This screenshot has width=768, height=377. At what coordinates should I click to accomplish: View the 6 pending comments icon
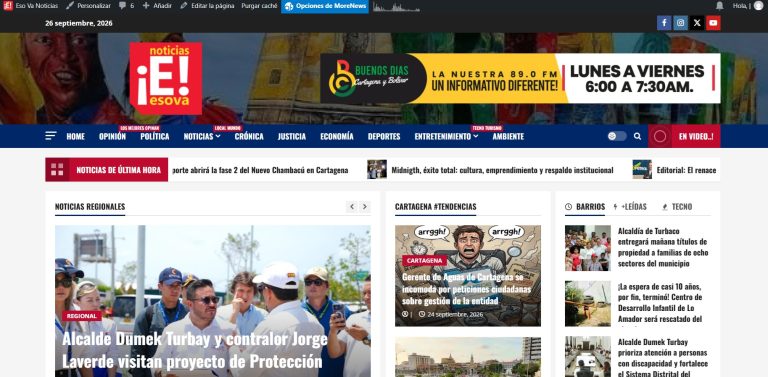tap(126, 6)
